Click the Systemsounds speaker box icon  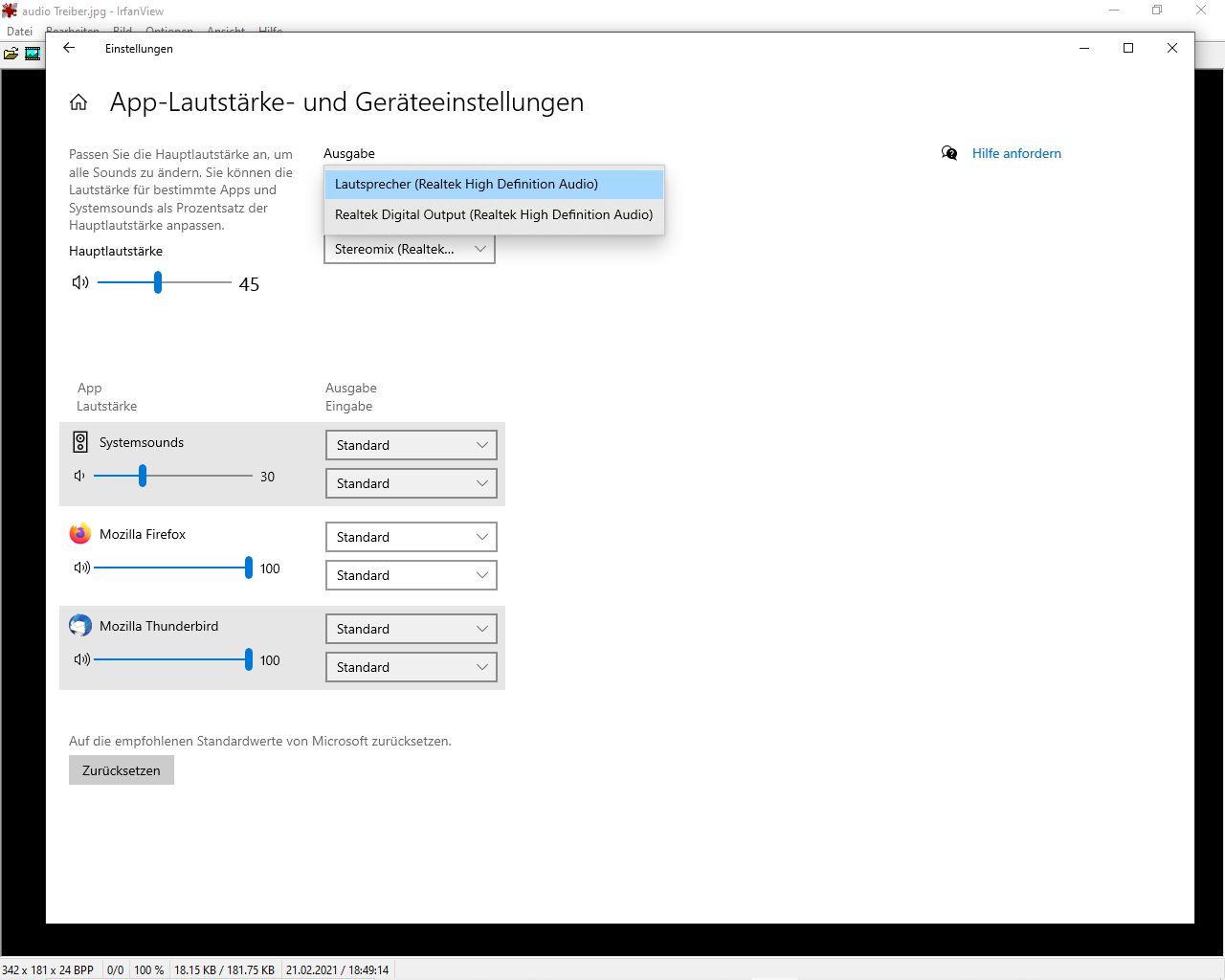[x=80, y=442]
